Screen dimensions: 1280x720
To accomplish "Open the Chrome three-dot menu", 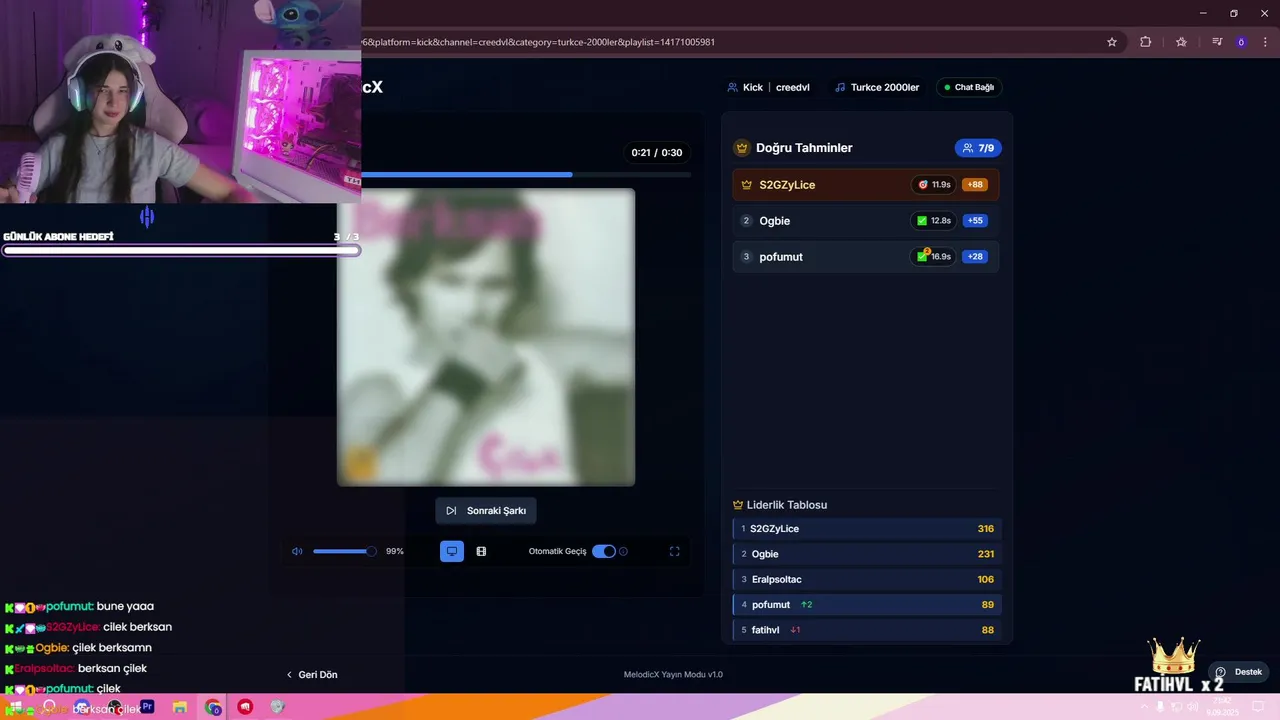I will click(x=1265, y=42).
